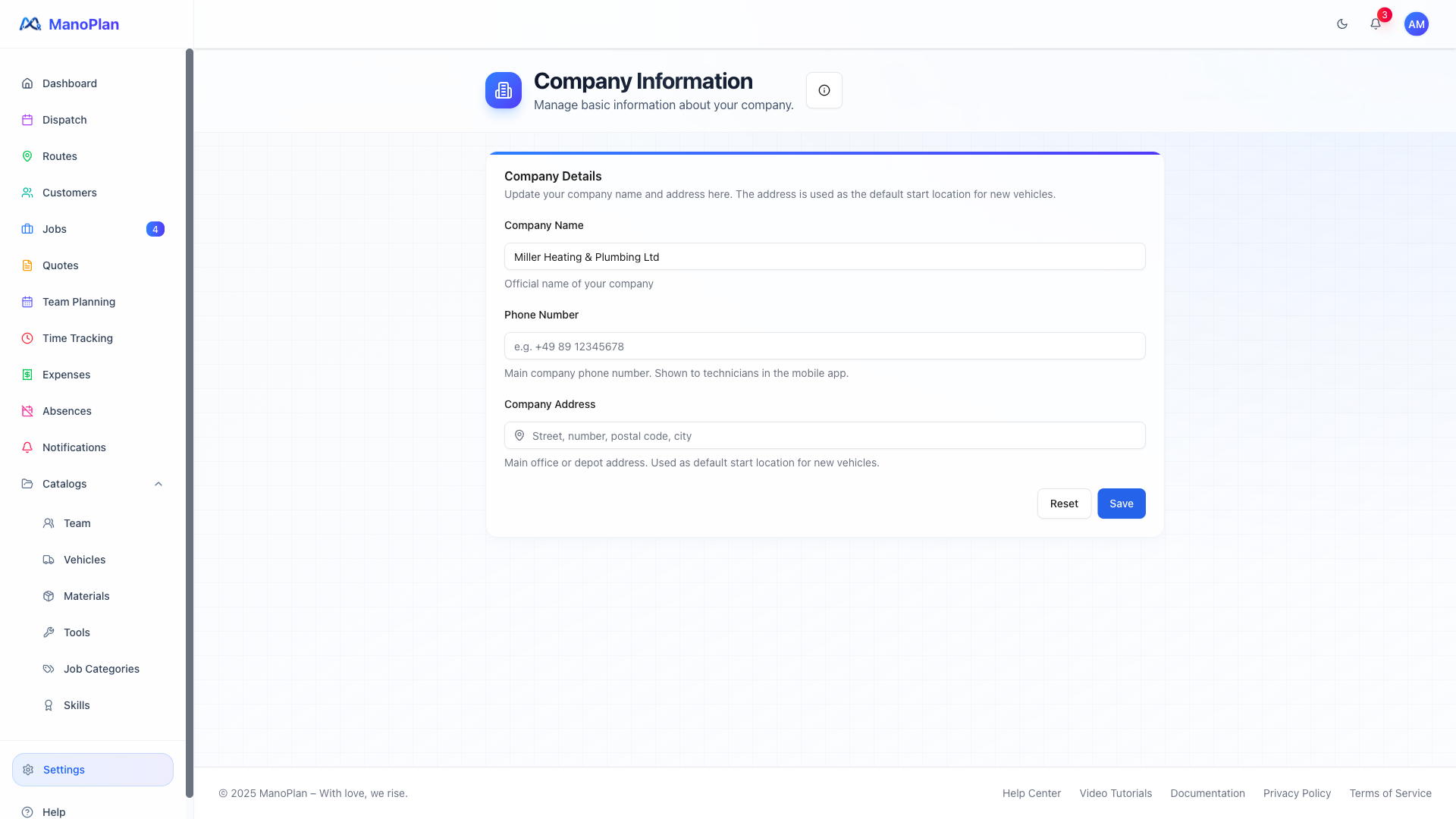Click the map pin icon in address field
Viewport: 1456px width, 819px height.
[519, 436]
